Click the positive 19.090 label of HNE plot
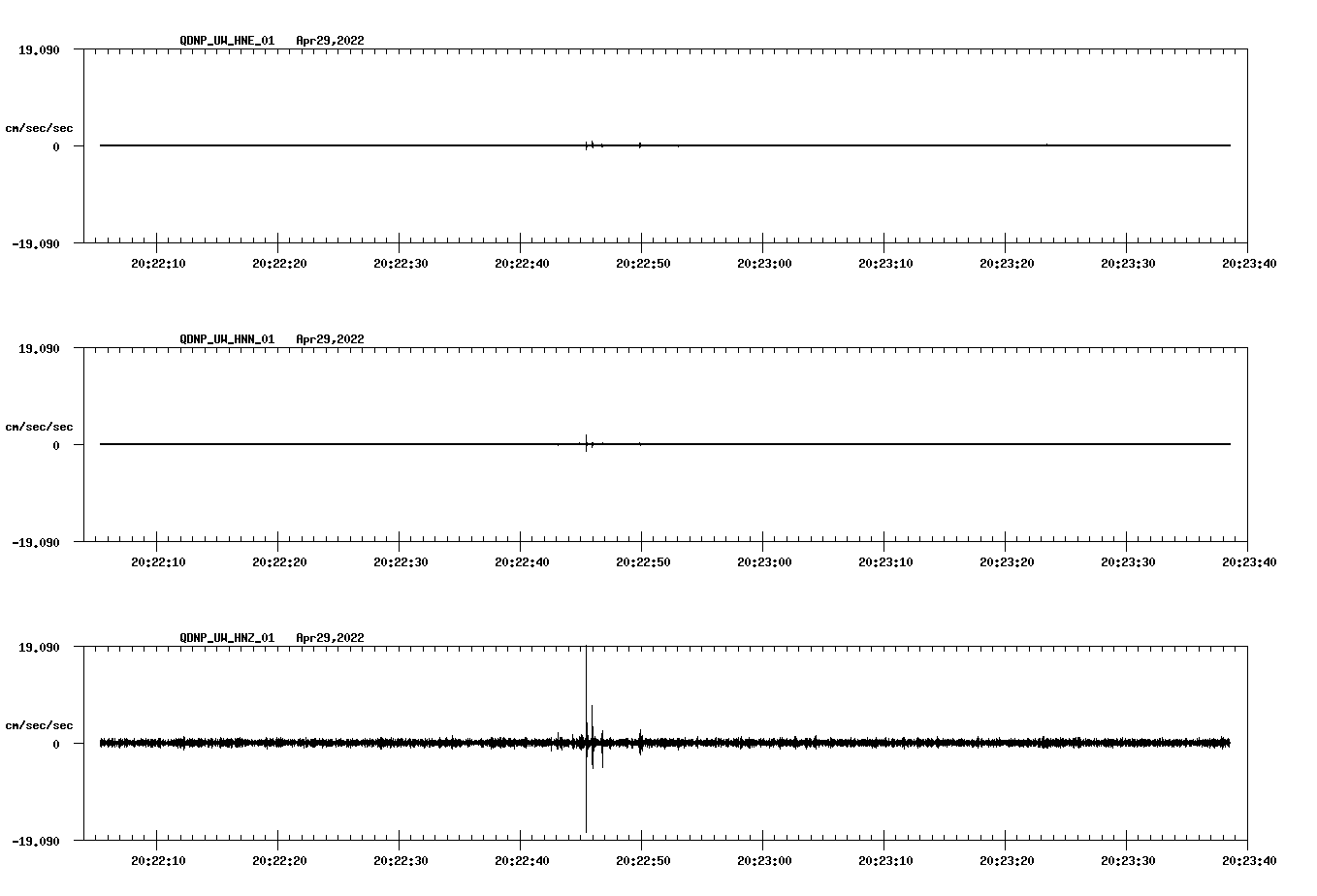The height and width of the screenshot is (896, 1317). click(x=40, y=49)
